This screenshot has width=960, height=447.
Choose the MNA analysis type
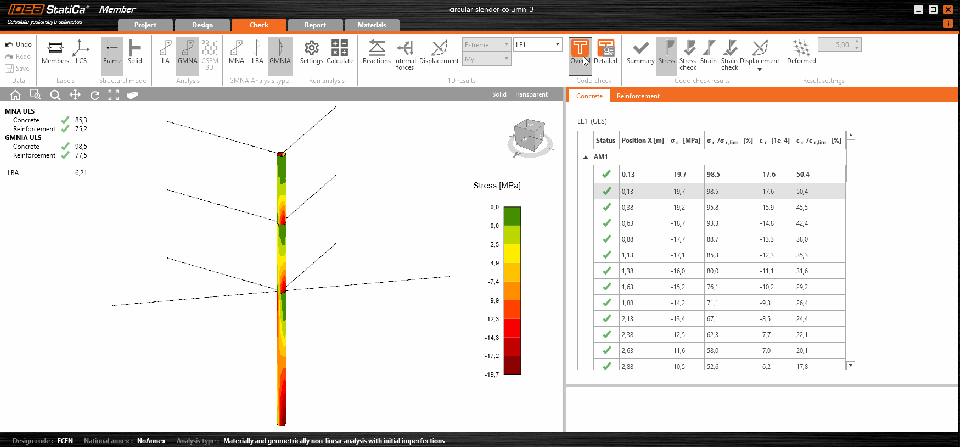tap(236, 53)
